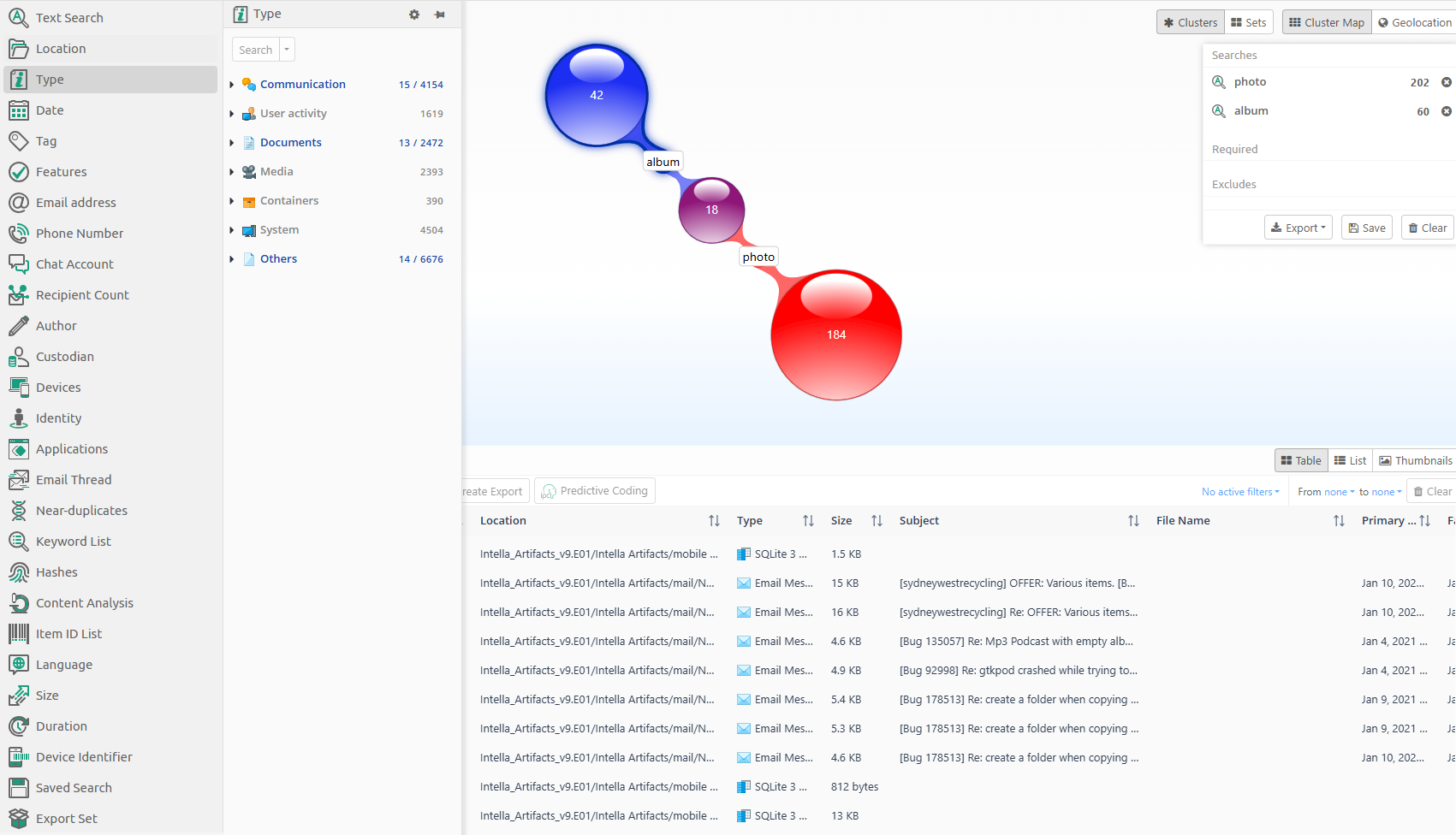
Task: Open the Export dropdown in Searches panel
Action: click(1298, 228)
